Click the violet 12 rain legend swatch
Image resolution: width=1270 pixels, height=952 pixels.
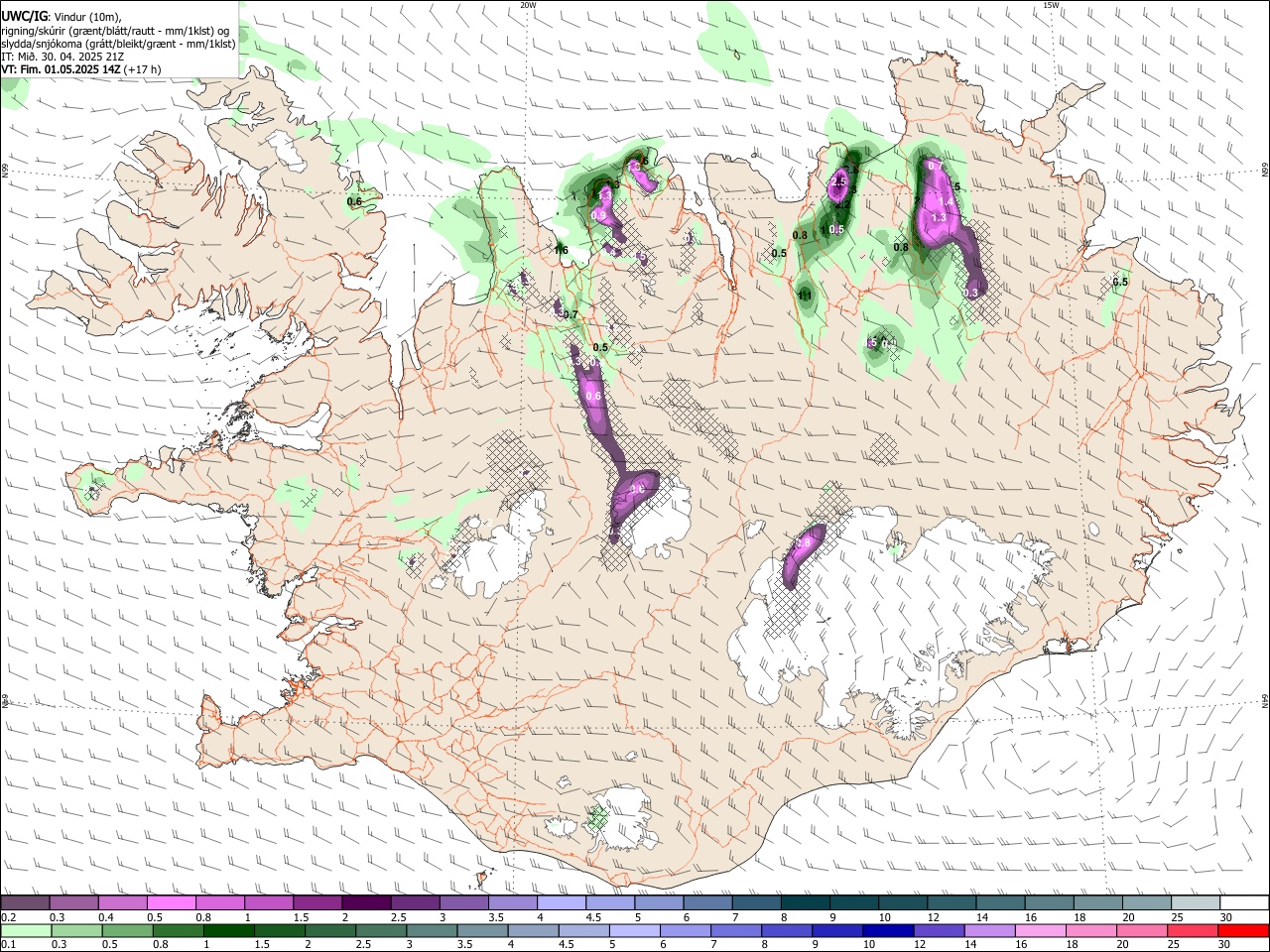tap(939, 931)
